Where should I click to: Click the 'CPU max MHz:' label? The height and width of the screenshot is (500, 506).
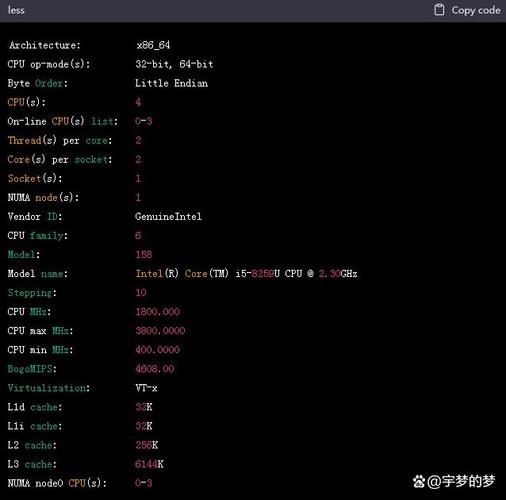pos(40,331)
